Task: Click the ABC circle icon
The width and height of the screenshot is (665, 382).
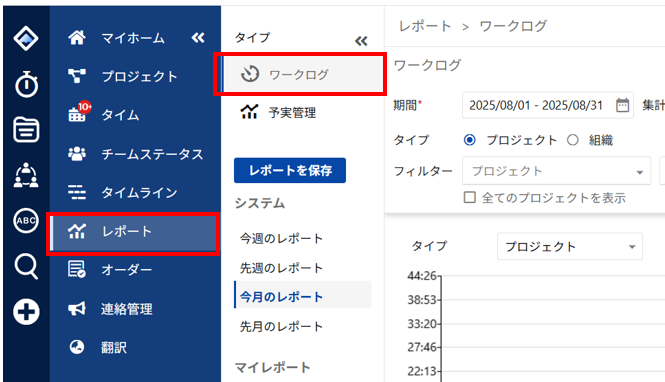Action: [x=26, y=220]
